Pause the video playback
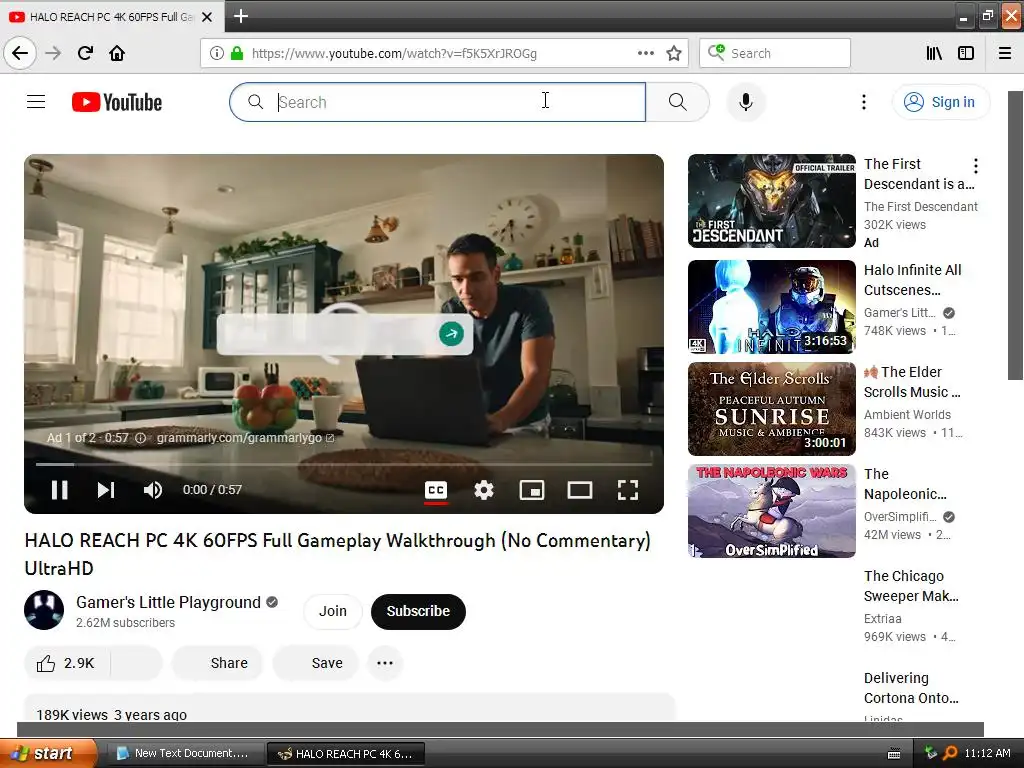 click(x=59, y=490)
